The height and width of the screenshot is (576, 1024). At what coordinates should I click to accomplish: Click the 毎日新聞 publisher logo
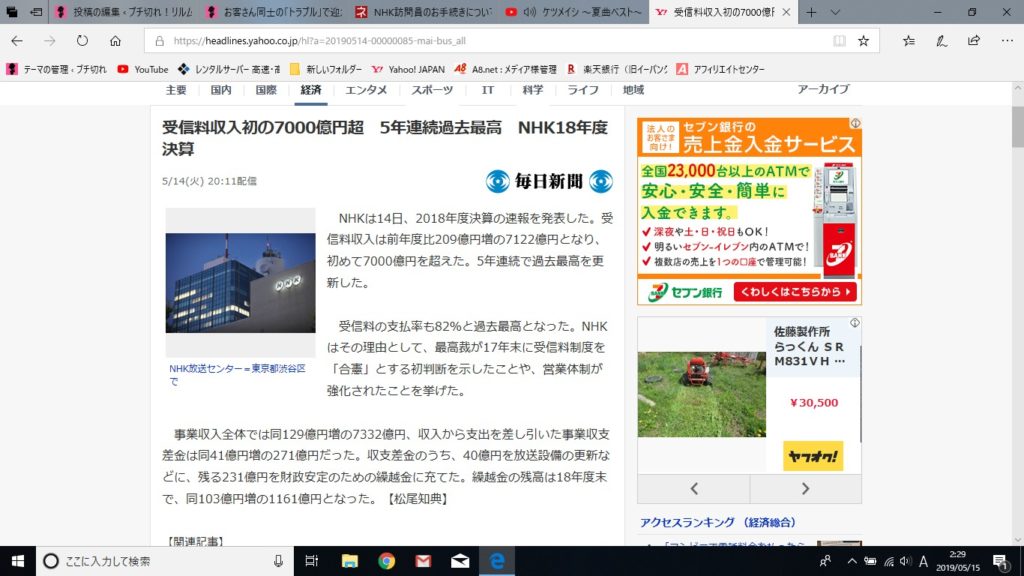(x=549, y=181)
